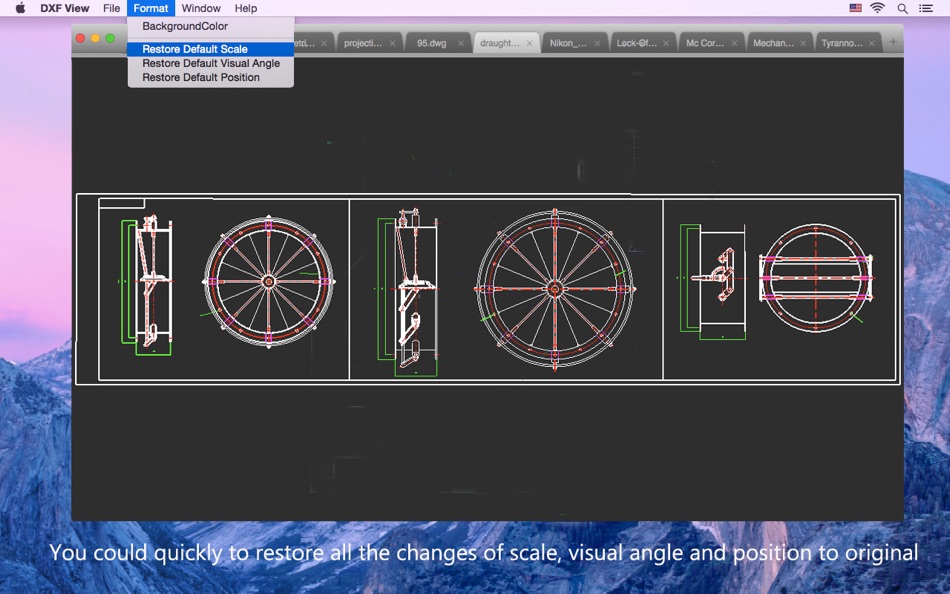Add a new tab with plus button
The width and height of the screenshot is (950, 594).
point(893,43)
